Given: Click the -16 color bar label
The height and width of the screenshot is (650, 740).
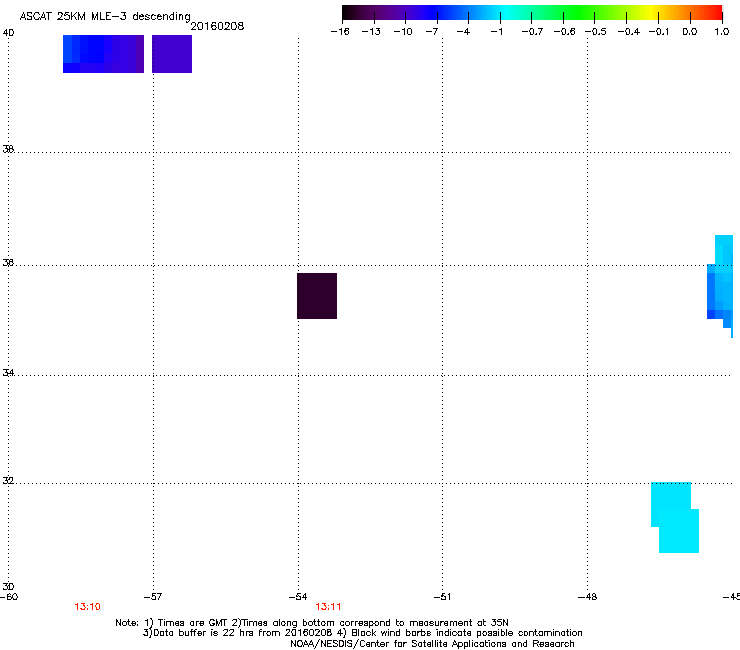Looking at the screenshot, I should point(340,32).
